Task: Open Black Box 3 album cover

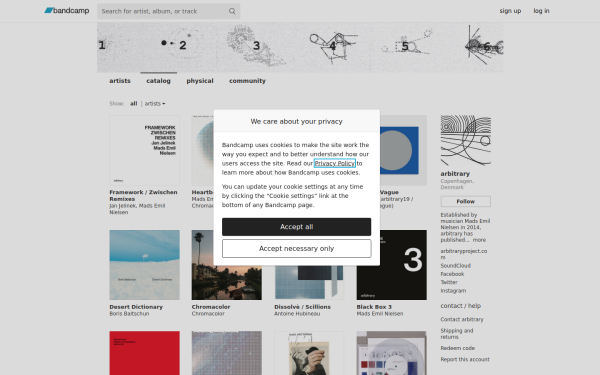Action: 391,265
